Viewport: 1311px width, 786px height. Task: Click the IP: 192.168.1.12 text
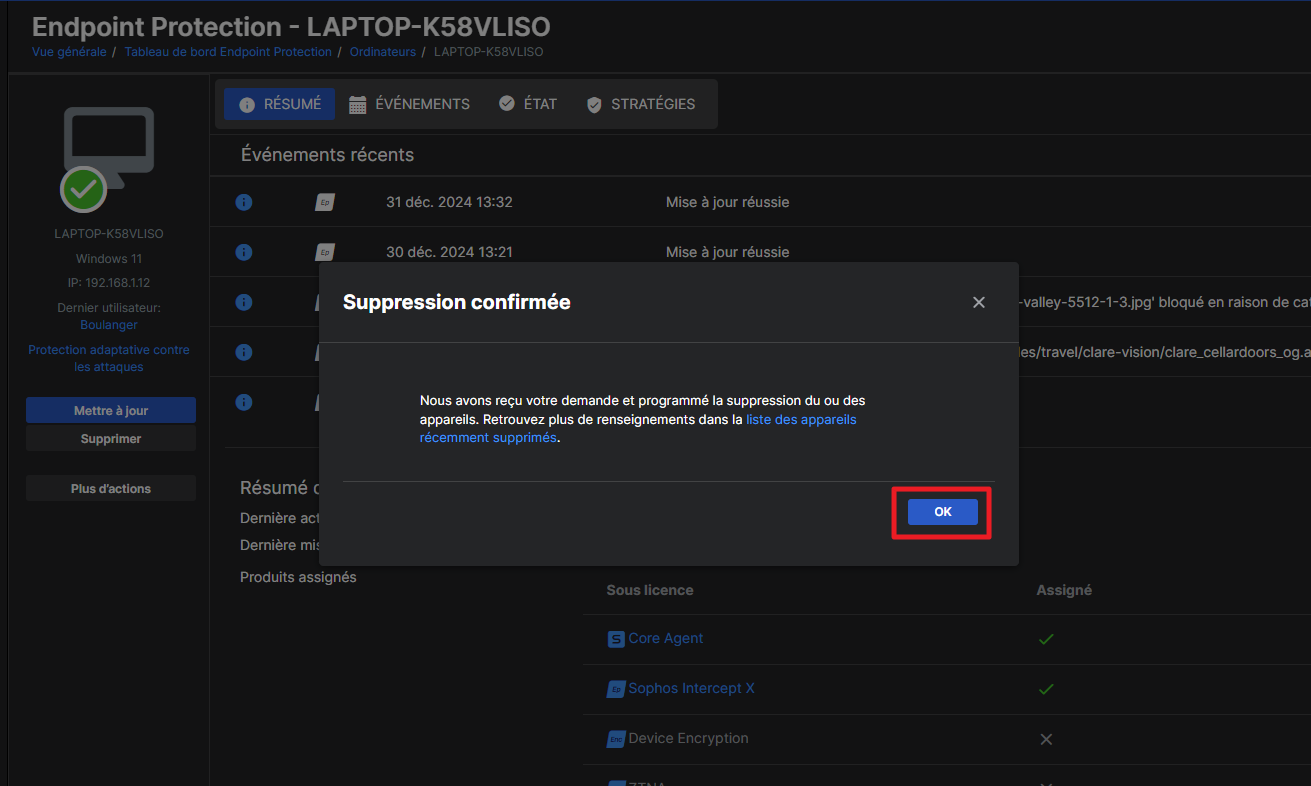(109, 283)
